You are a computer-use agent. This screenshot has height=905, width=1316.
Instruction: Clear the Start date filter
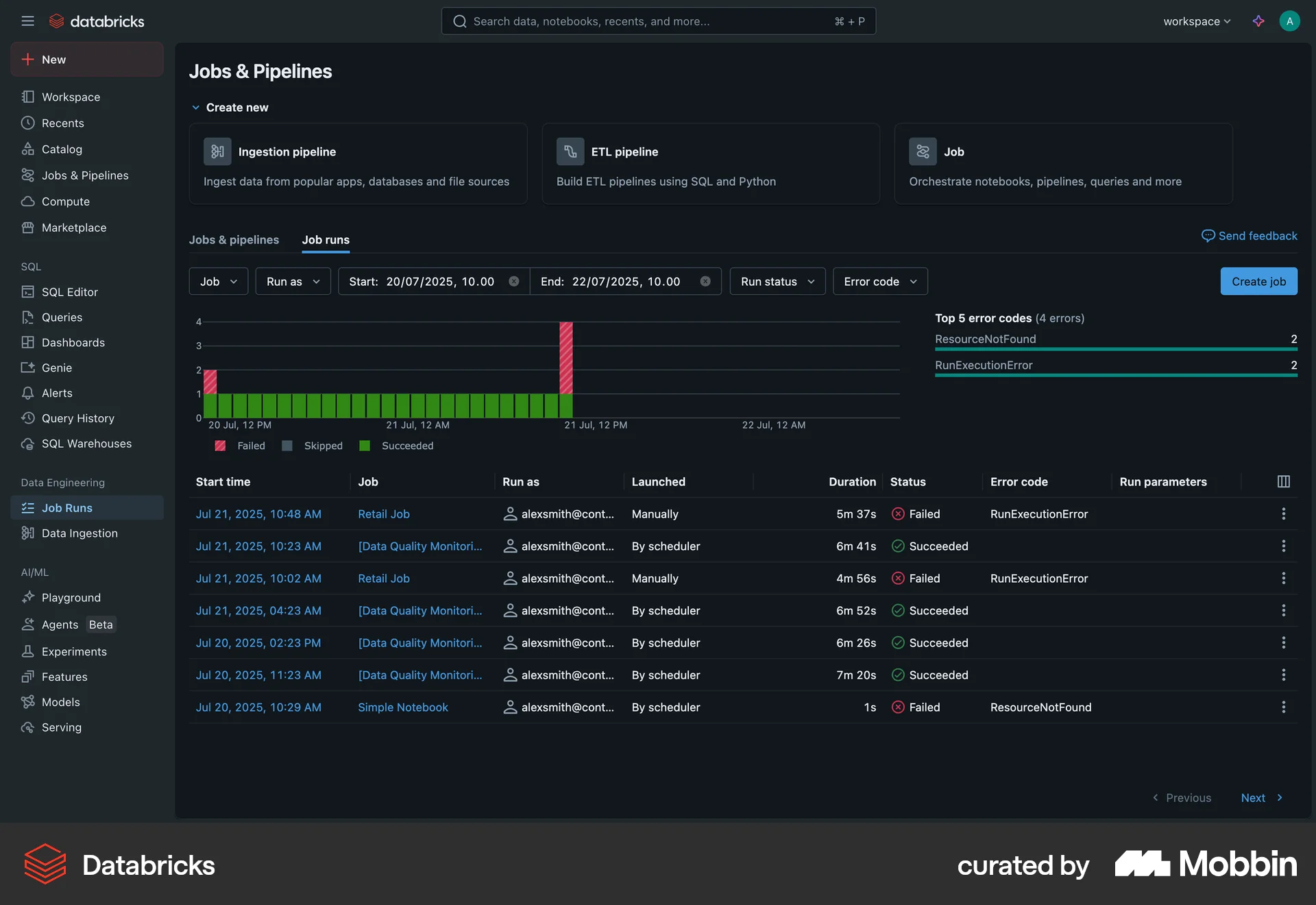click(x=514, y=281)
